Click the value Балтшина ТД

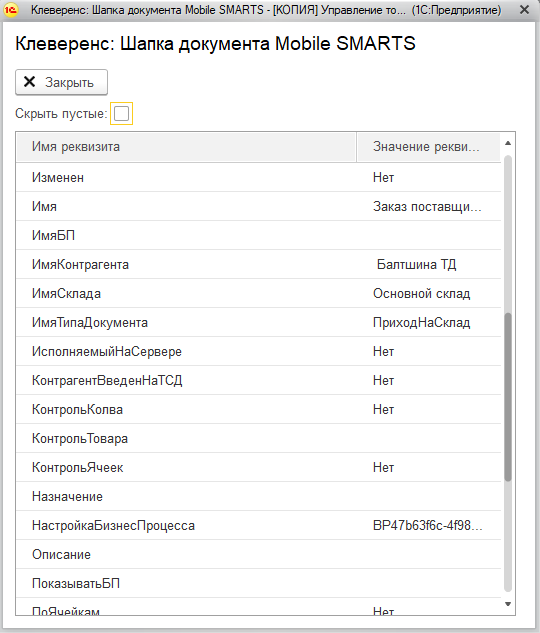417,265
